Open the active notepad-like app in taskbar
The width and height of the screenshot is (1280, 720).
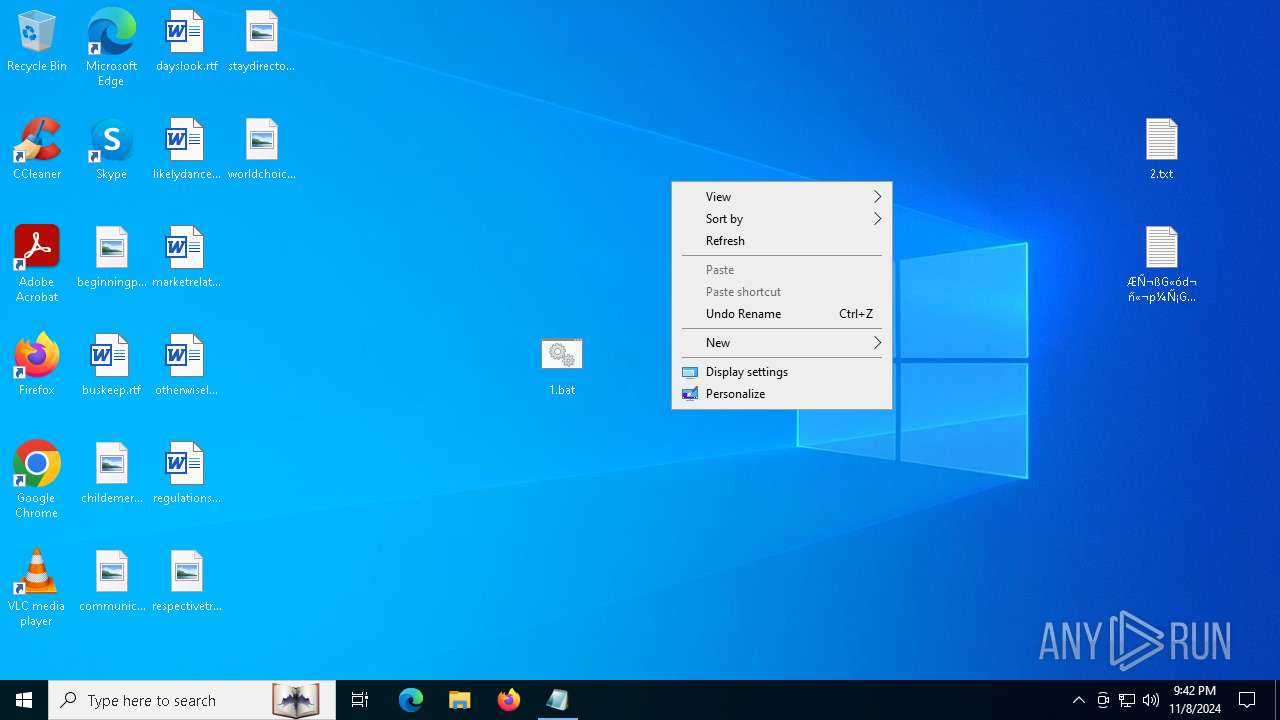pyautogui.click(x=558, y=700)
